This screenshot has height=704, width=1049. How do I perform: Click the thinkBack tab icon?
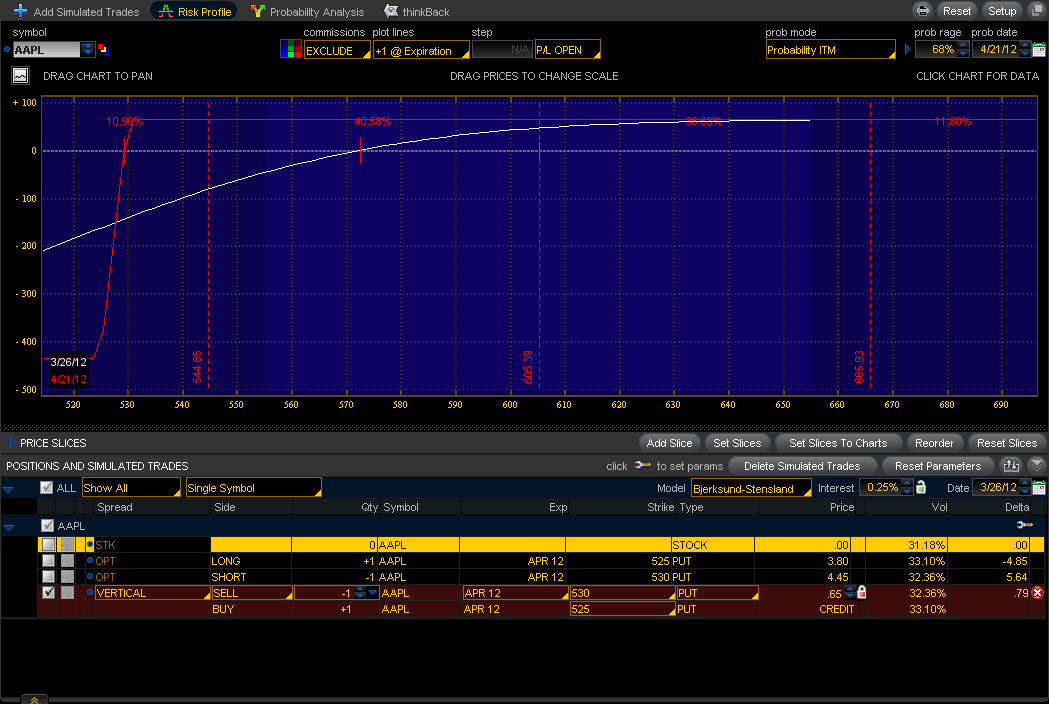[x=391, y=11]
